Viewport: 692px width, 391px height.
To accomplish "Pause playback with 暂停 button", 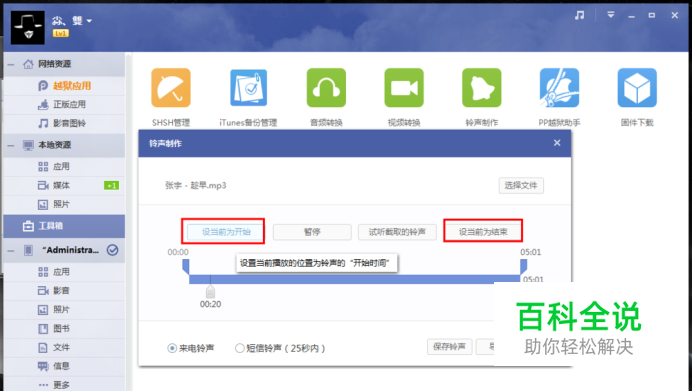I will pyautogui.click(x=312, y=232).
